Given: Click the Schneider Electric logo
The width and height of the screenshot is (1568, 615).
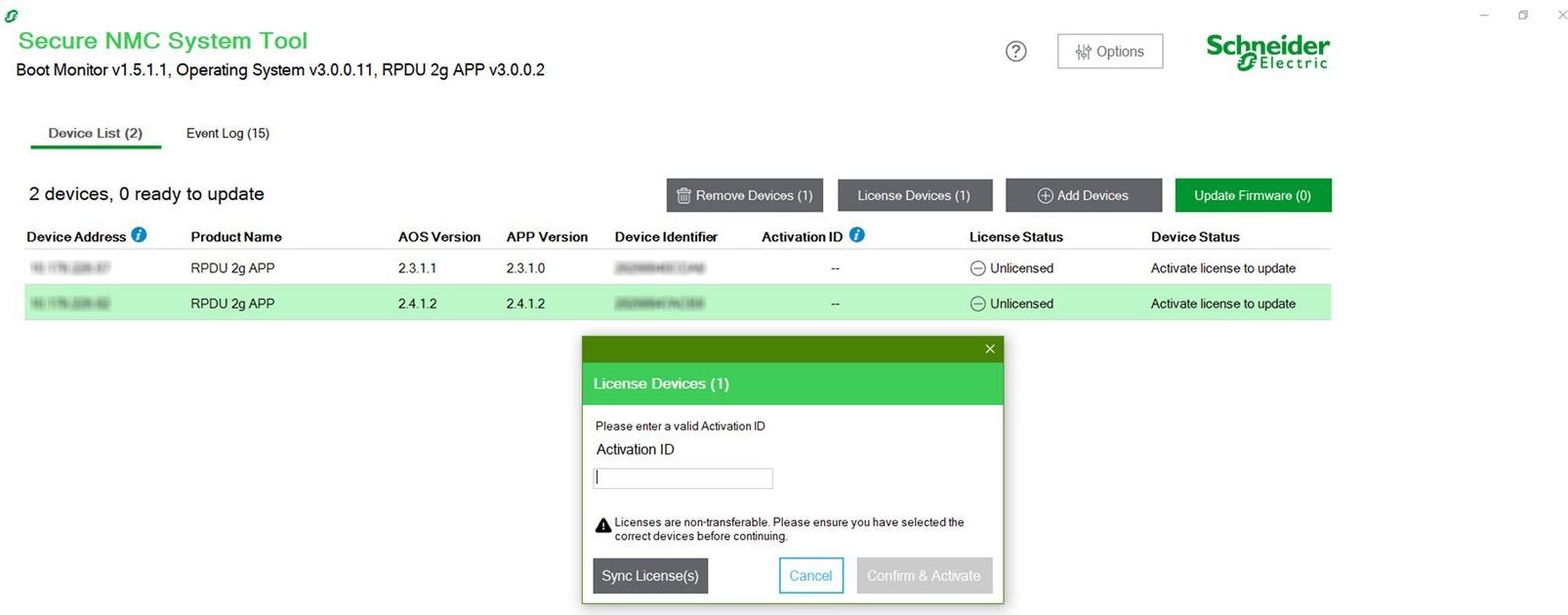Looking at the screenshot, I should 1267,52.
